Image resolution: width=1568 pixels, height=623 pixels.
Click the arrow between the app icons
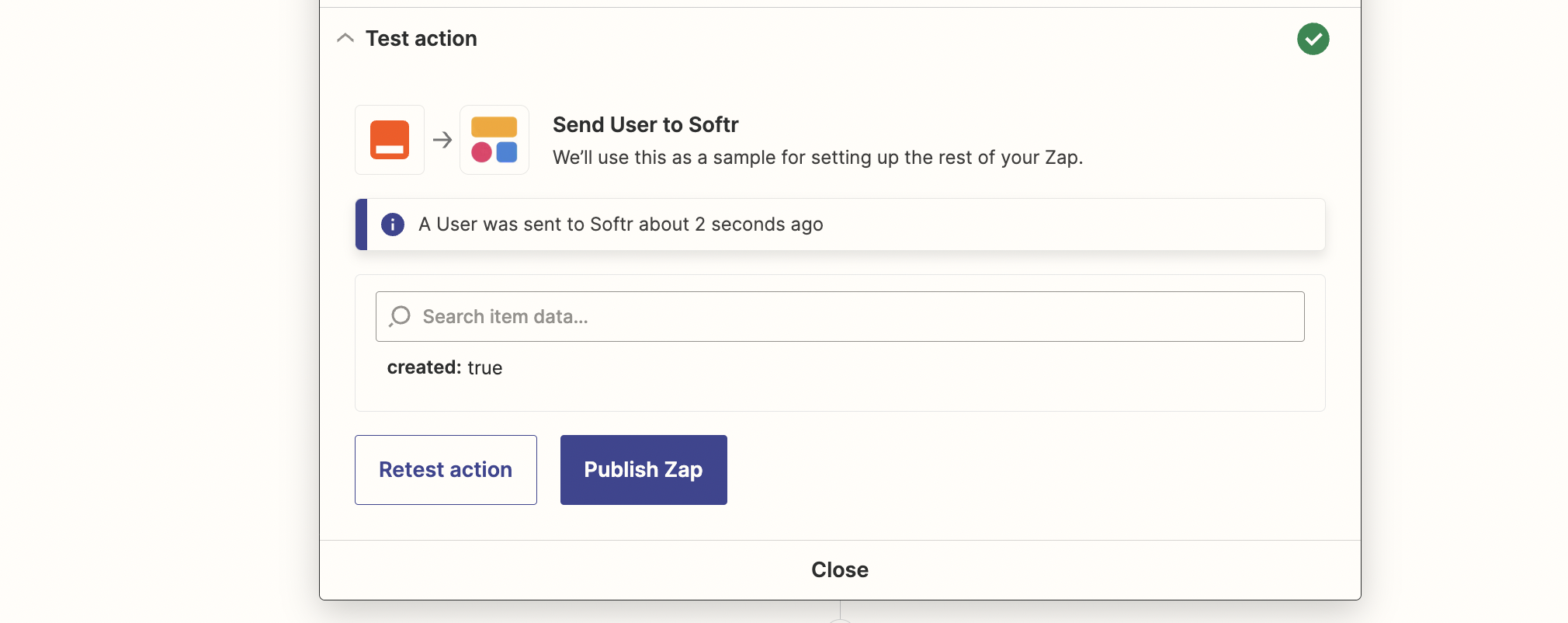pyautogui.click(x=442, y=140)
